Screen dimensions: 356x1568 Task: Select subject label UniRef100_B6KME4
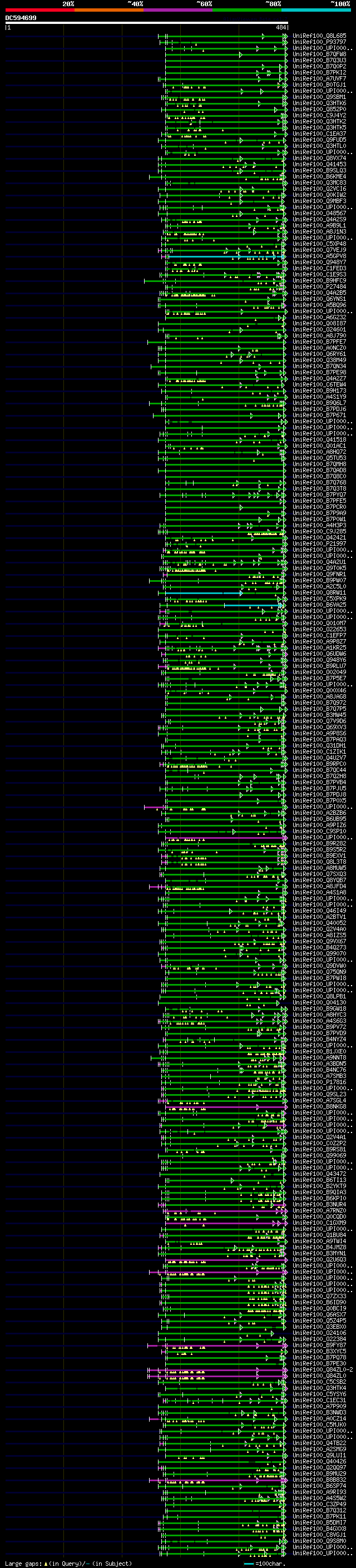point(319,176)
